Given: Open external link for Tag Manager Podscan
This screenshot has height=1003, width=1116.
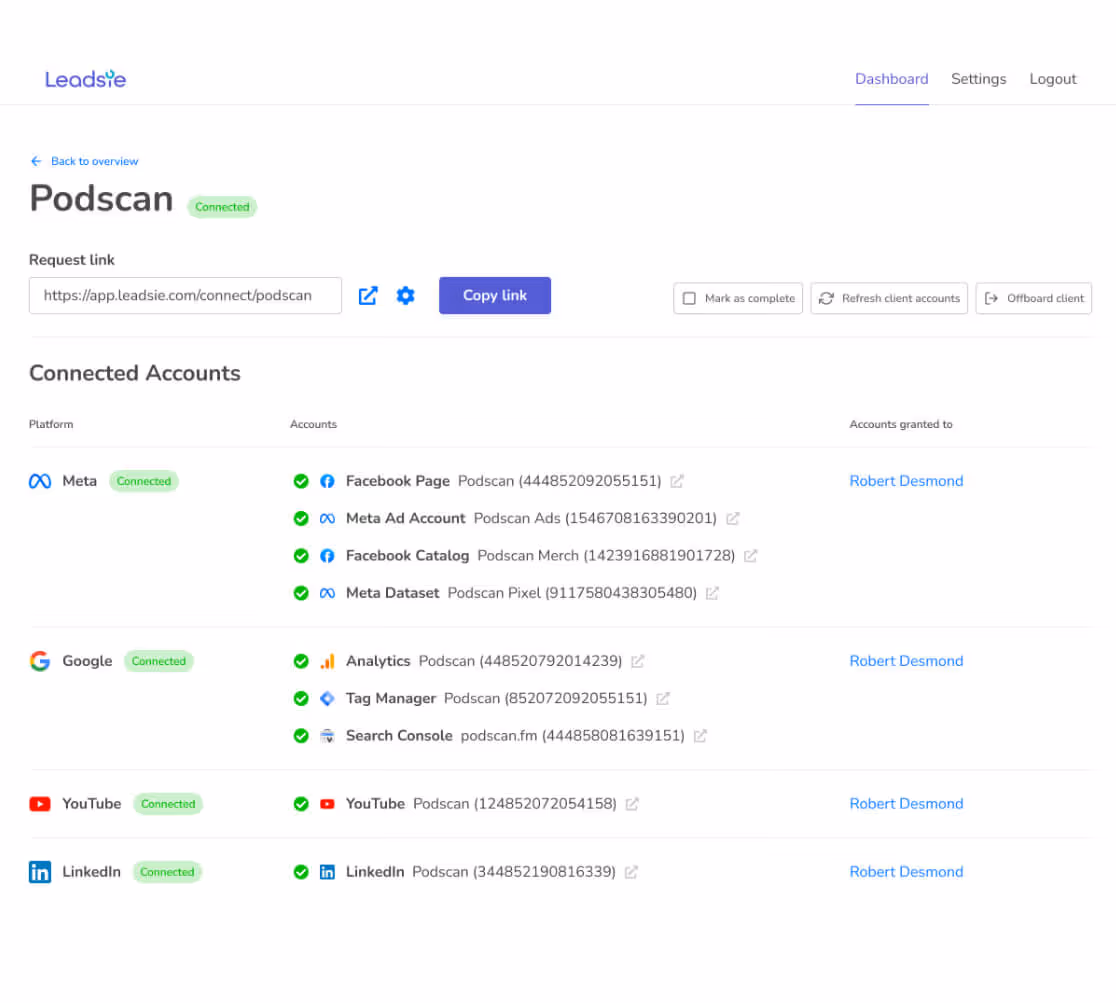Looking at the screenshot, I should click(663, 698).
